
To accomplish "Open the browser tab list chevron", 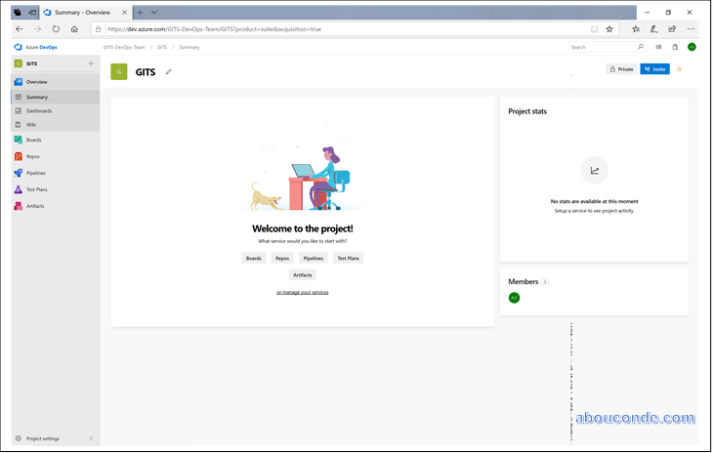I will [x=154, y=12].
